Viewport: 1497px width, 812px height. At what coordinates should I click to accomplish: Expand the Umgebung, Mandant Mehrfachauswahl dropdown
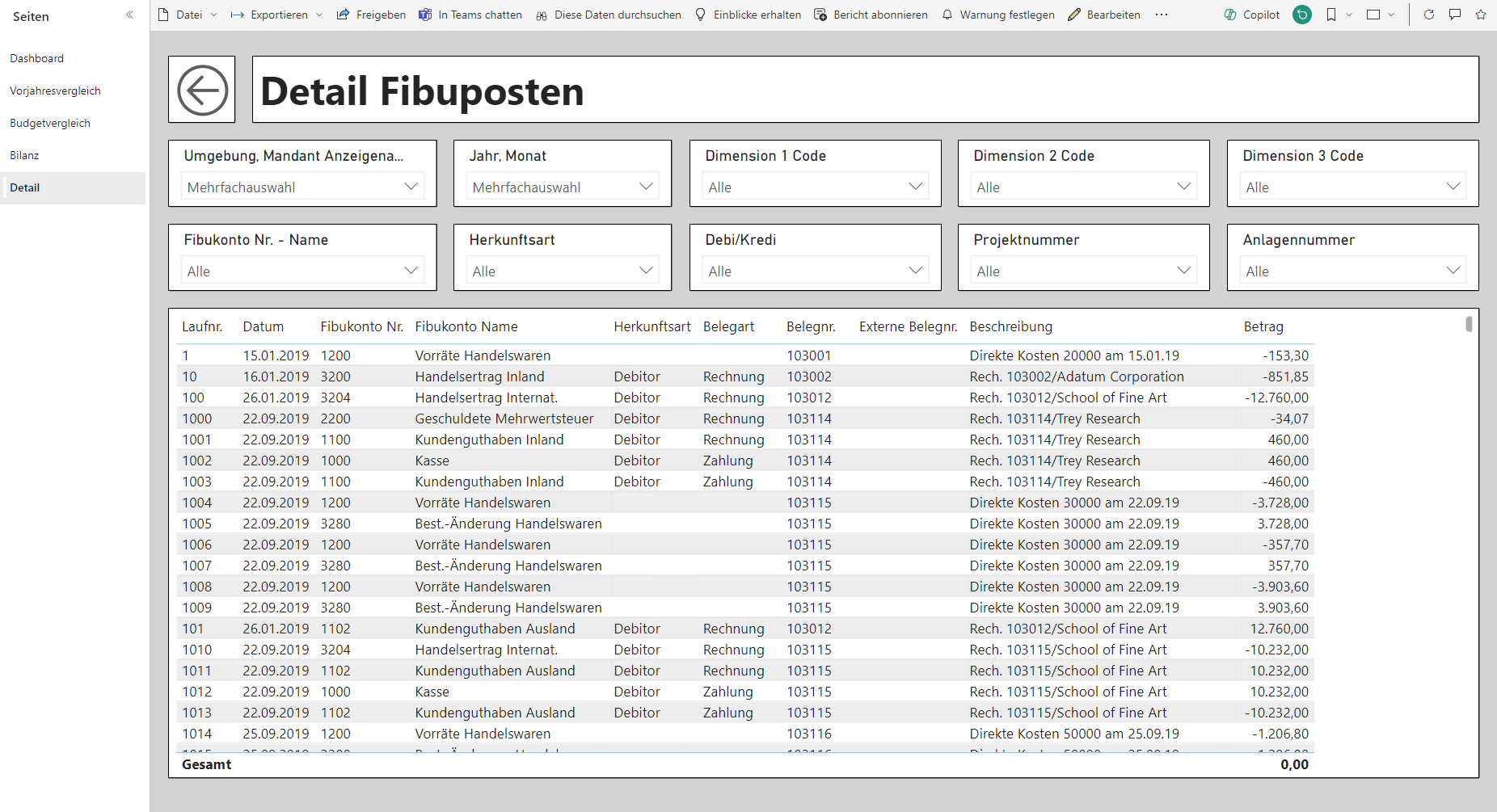(x=302, y=186)
